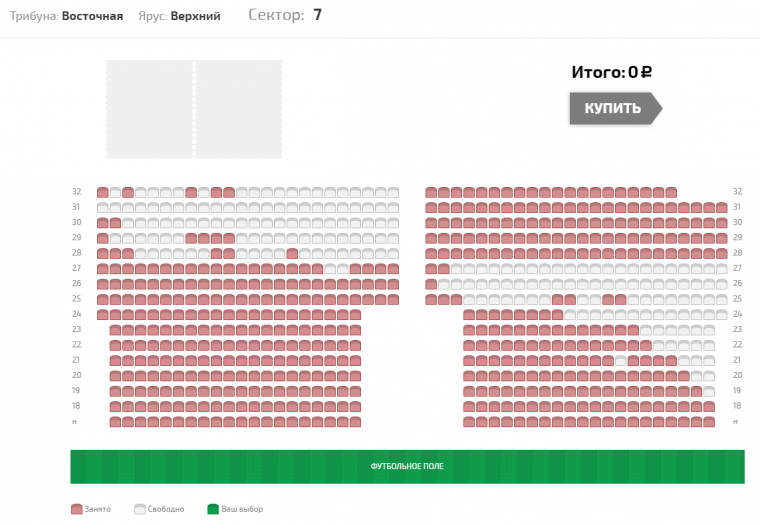760x525 pixels.
Task: Click the Занято legend seat icon
Action: pyautogui.click(x=77, y=509)
